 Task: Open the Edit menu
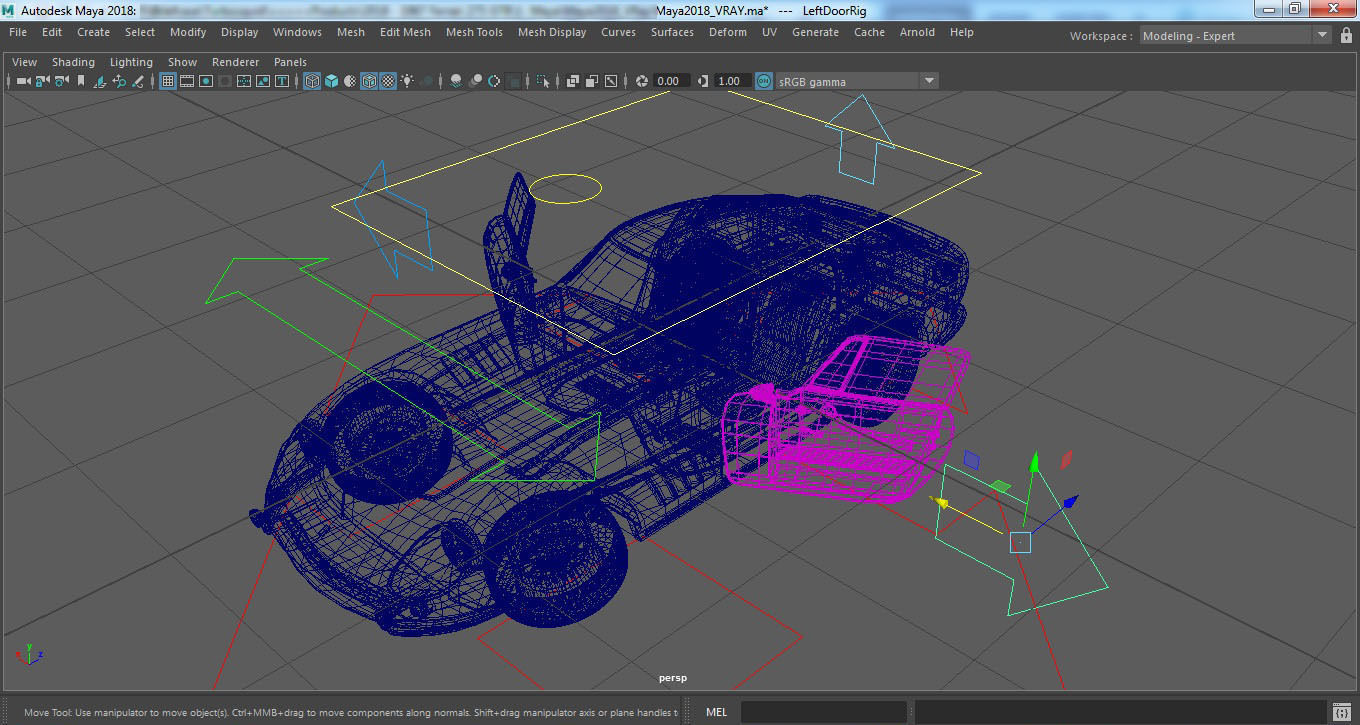[x=52, y=32]
